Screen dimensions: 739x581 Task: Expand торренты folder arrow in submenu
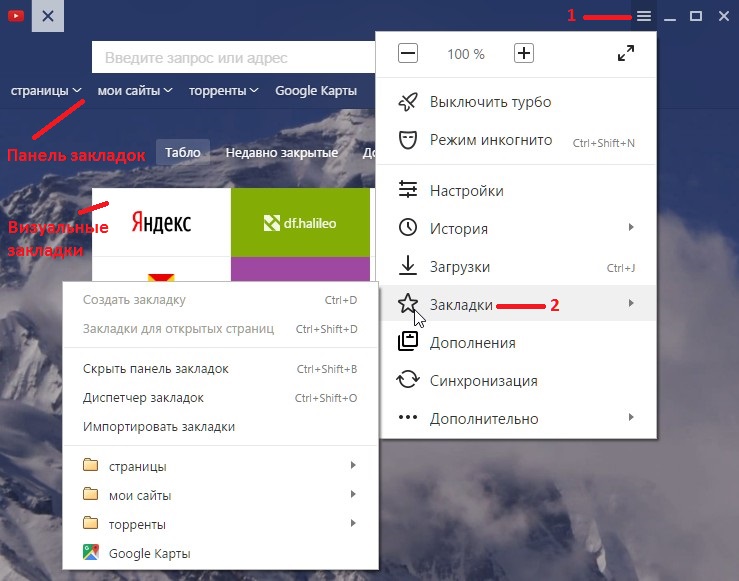click(353, 523)
